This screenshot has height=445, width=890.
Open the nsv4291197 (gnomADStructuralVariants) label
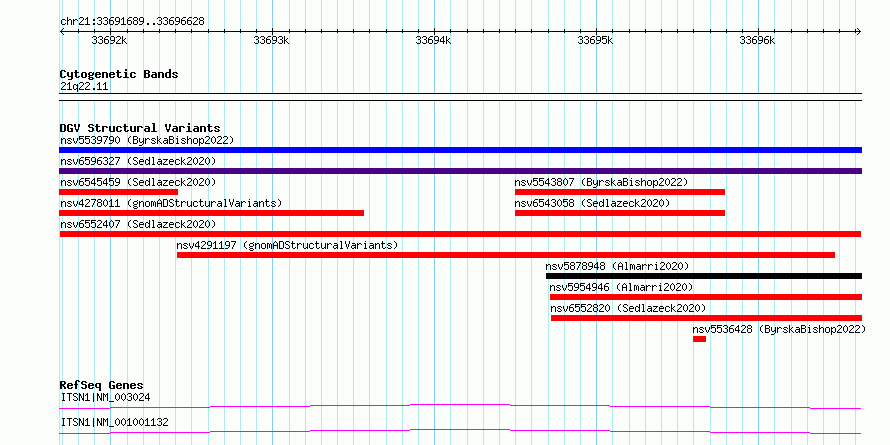click(287, 245)
